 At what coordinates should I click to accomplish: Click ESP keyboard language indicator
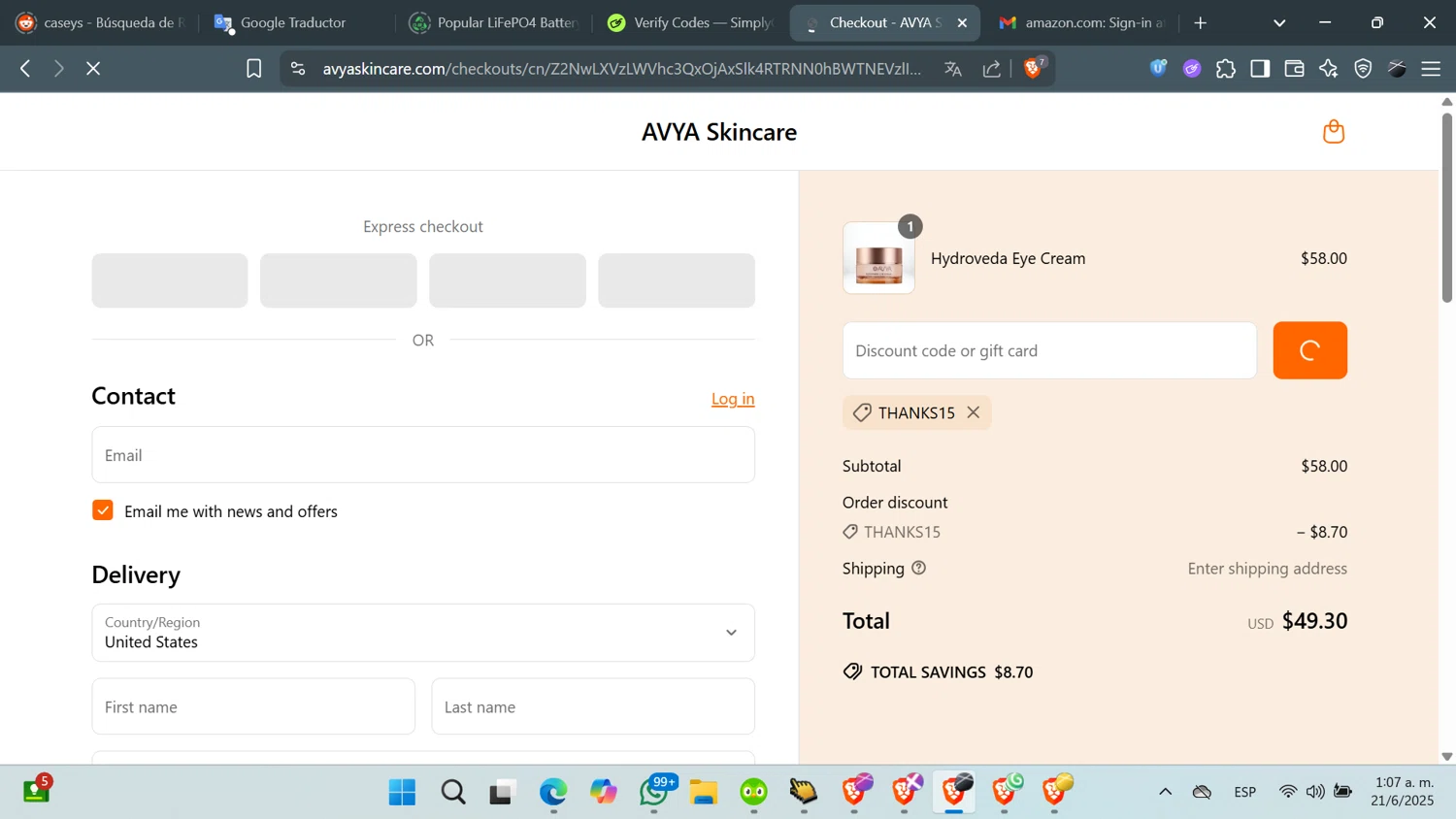click(x=1245, y=792)
